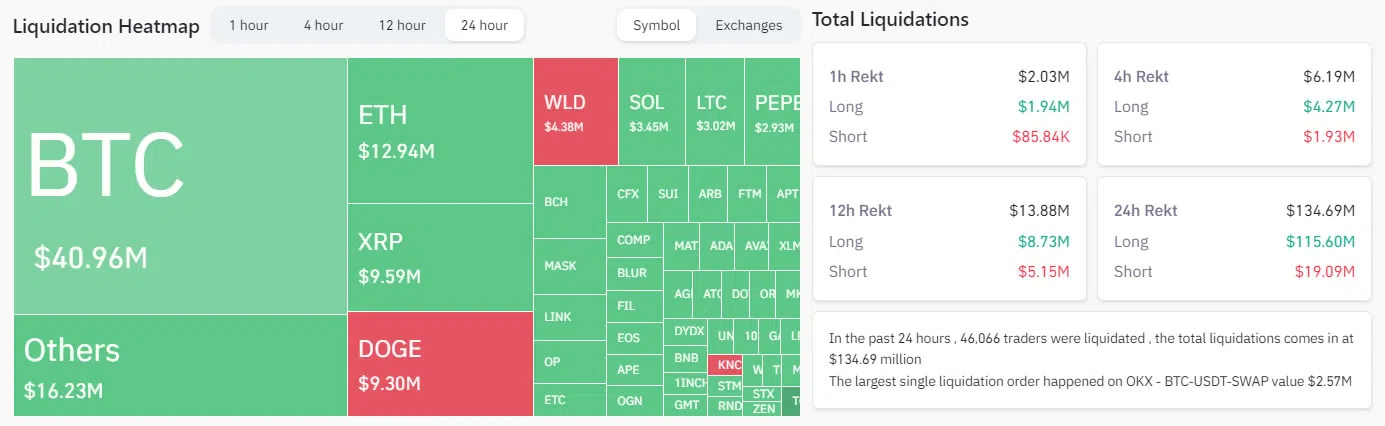Open the 24h Rekt liquidation card
Viewport: 1385px width, 426px height.
point(1233,239)
